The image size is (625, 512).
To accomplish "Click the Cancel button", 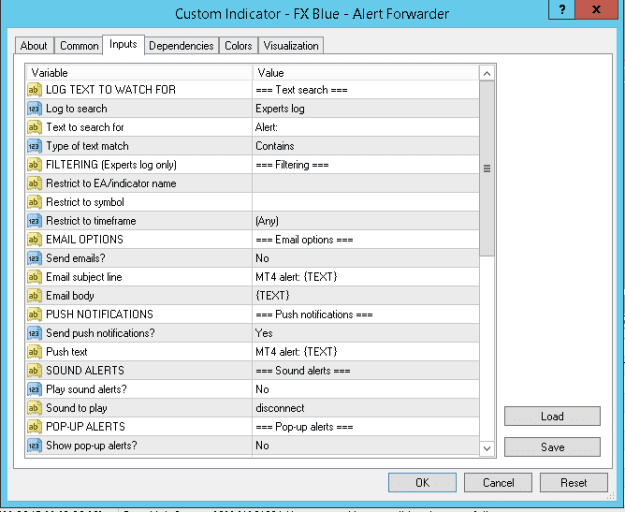I will pyautogui.click(x=498, y=483).
